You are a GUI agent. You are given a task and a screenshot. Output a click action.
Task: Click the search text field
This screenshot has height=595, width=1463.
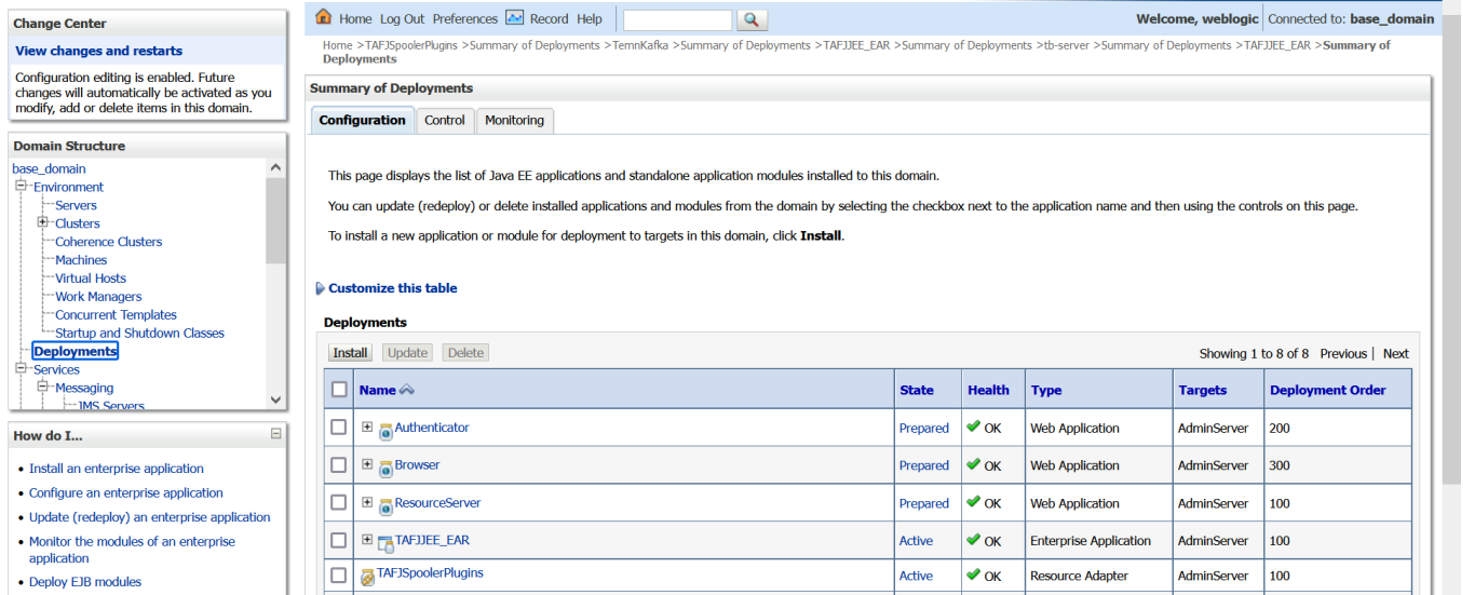pos(677,19)
